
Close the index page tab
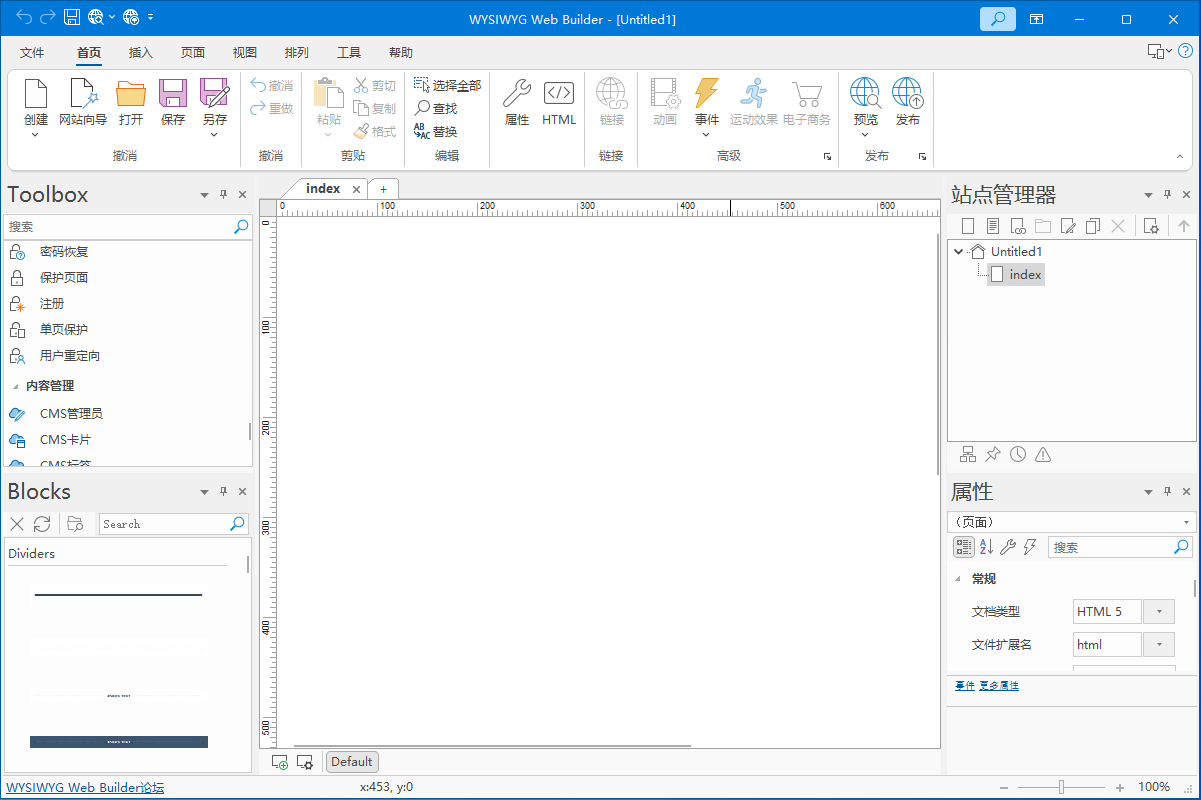click(x=356, y=189)
